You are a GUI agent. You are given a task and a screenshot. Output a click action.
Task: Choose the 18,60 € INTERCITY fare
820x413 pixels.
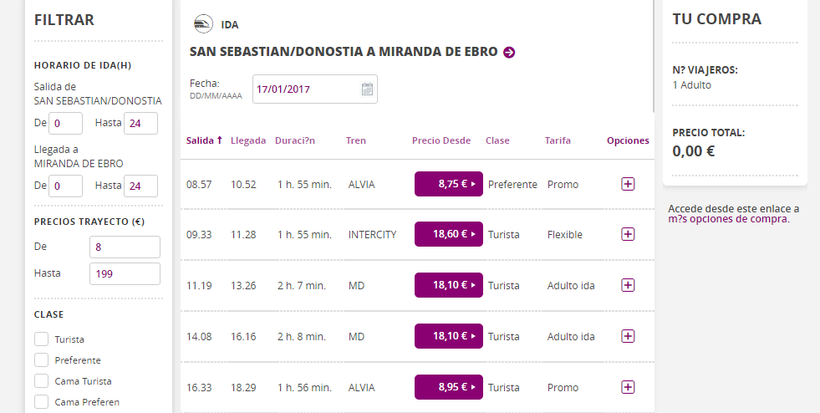448,234
